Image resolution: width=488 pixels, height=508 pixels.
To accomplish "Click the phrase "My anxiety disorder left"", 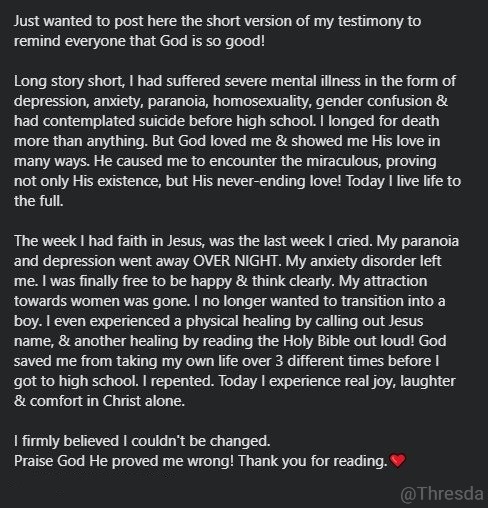I will pos(363,261).
